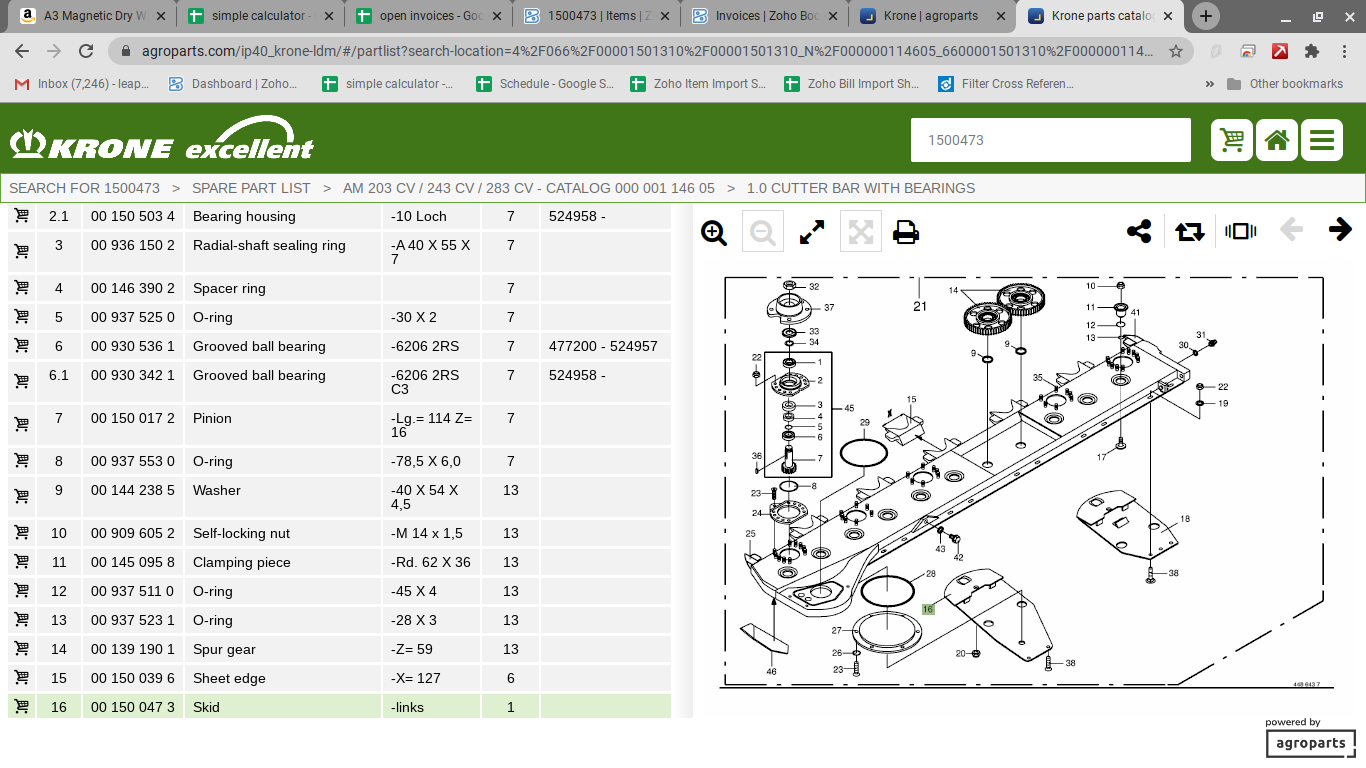Switch to the simple calculator tab
The width and height of the screenshot is (1366, 768).
coord(261,16)
